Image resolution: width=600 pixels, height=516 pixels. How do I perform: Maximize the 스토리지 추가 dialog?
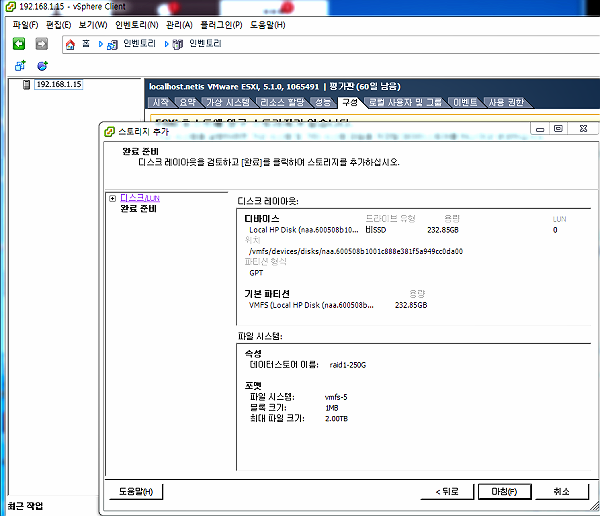tap(558, 129)
